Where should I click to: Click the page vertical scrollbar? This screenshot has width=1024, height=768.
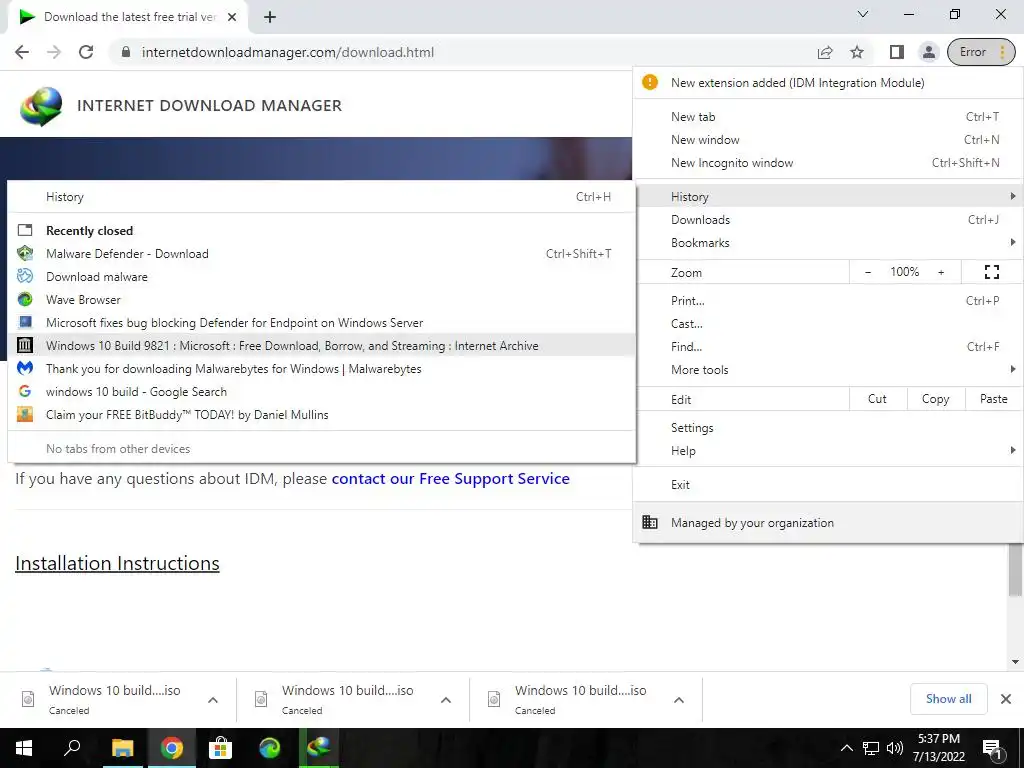(1015, 569)
